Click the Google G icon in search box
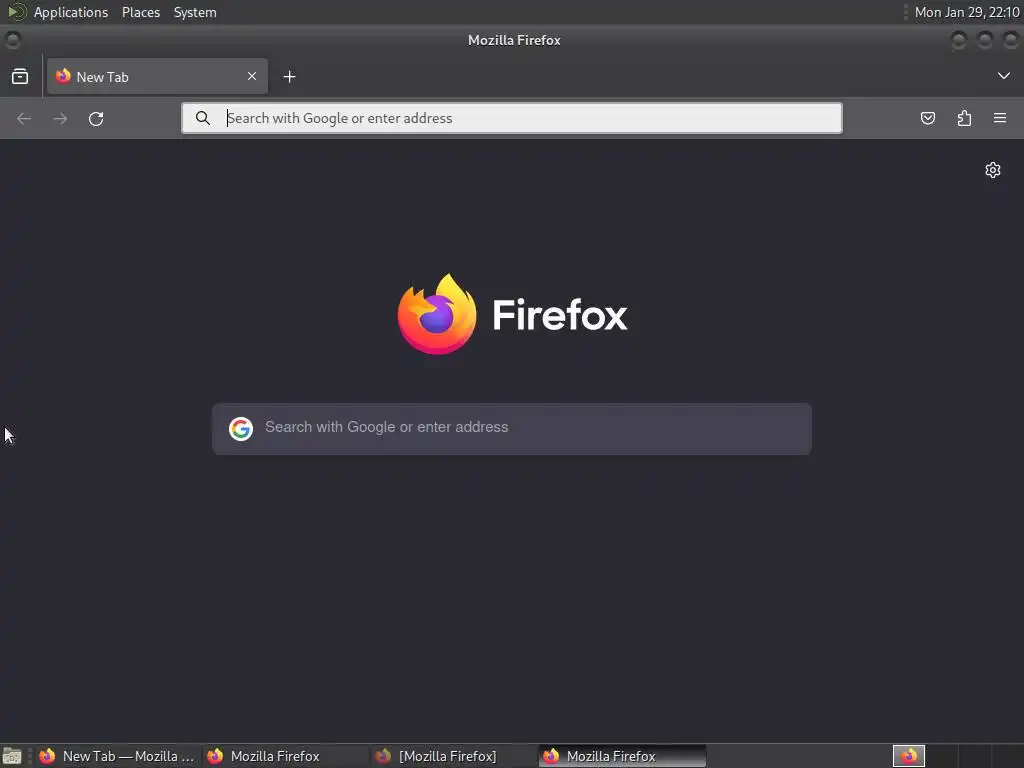1024x768 pixels. (x=241, y=429)
